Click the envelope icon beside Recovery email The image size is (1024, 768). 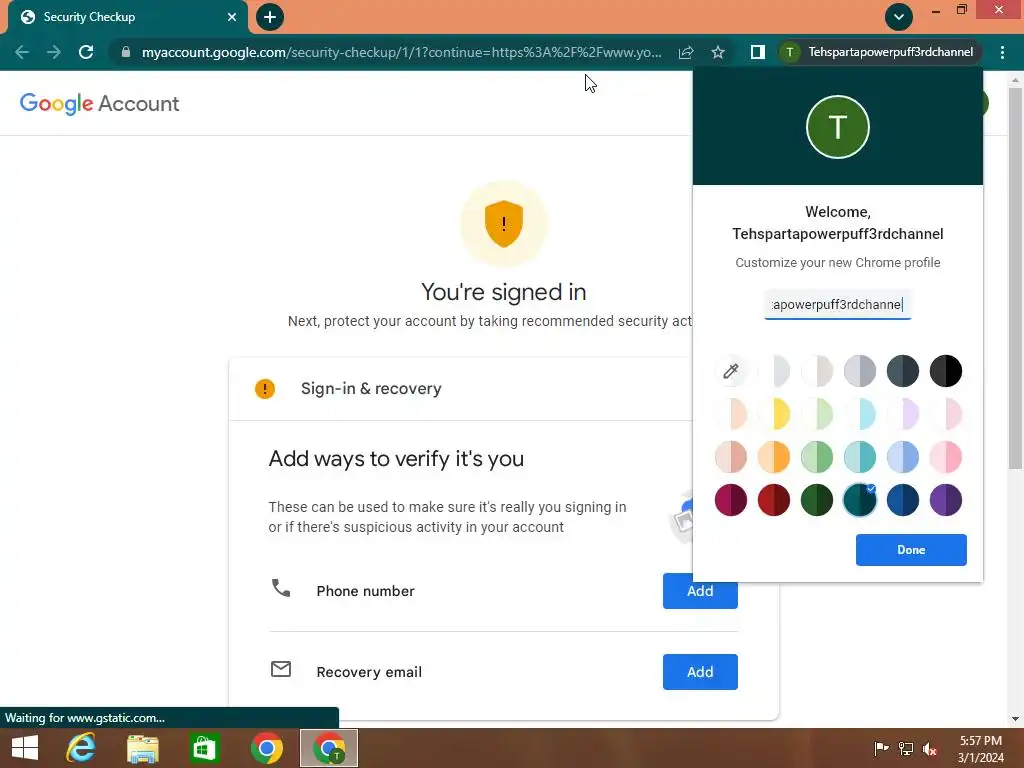281,669
